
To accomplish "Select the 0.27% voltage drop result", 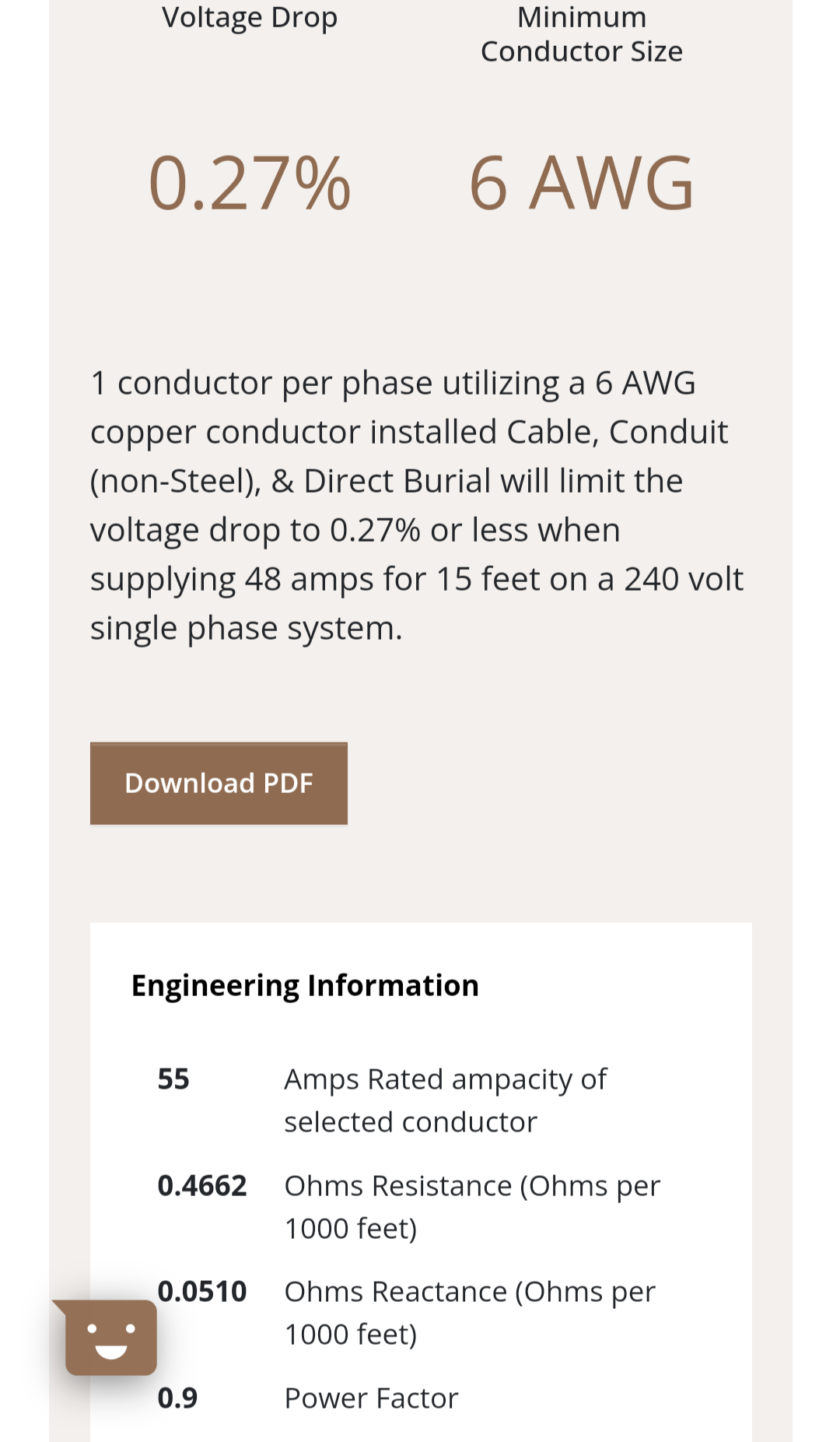I will point(250,184).
